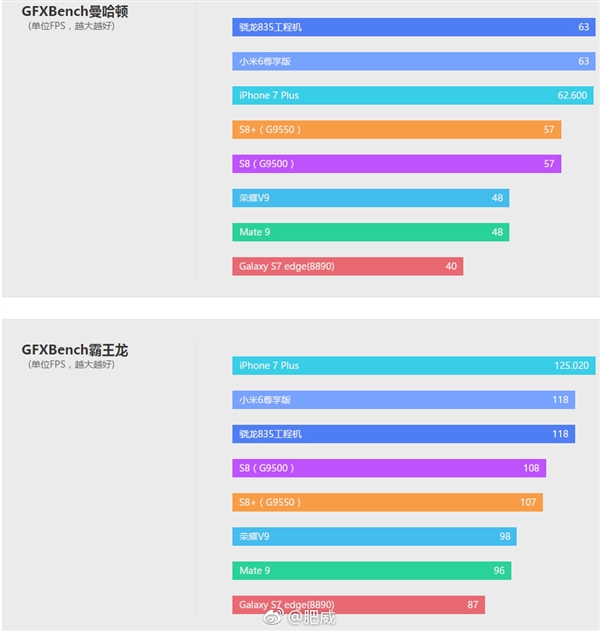Select the 小米6尊享版 bar showing 63
Screen dimensions: 600x631
click(x=413, y=61)
